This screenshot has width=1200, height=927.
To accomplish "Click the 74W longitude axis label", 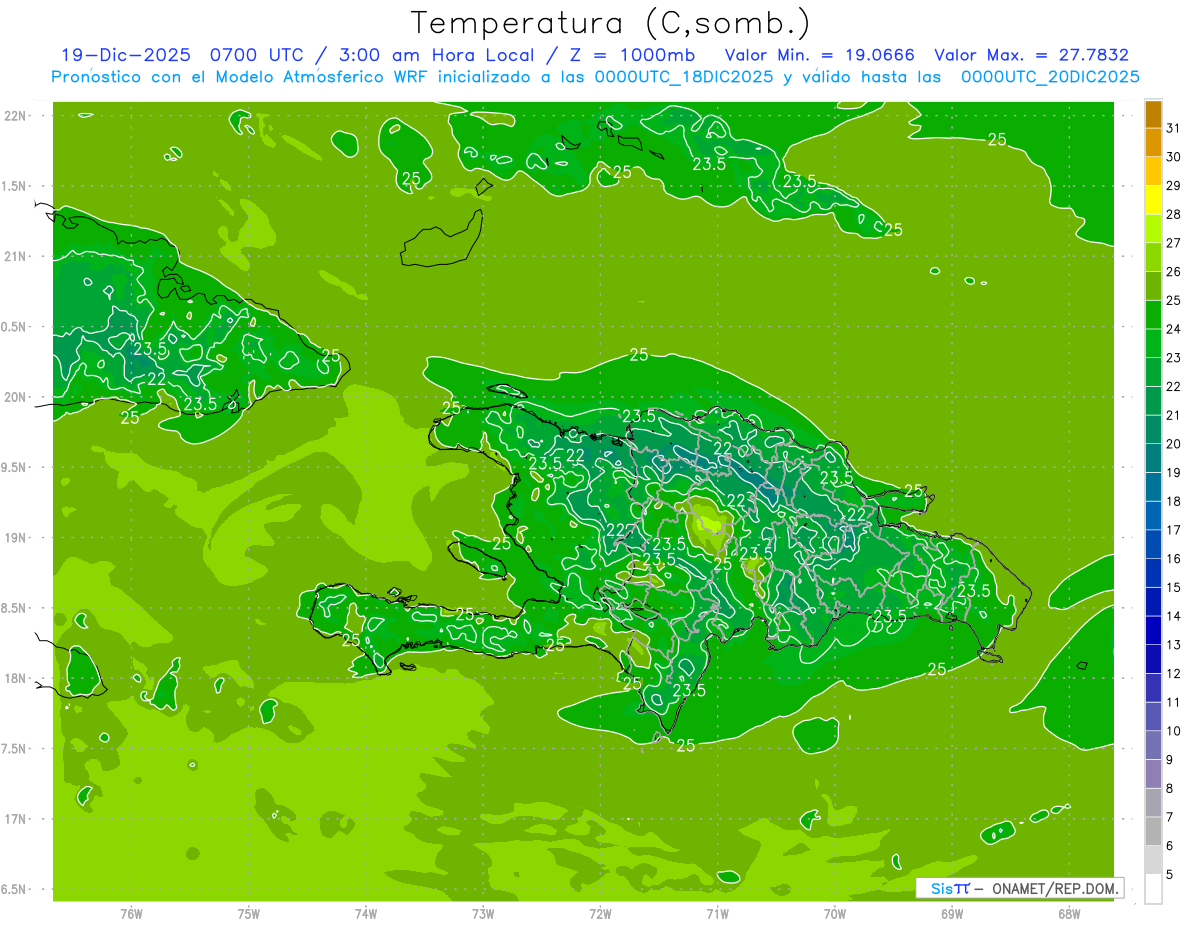I will point(366,912).
